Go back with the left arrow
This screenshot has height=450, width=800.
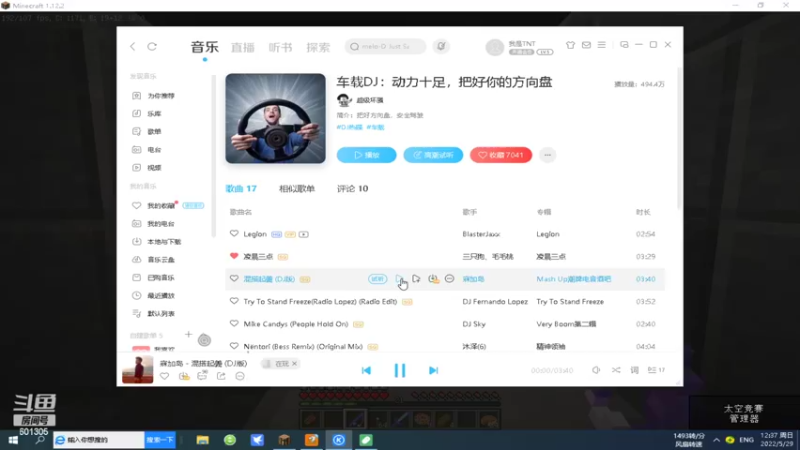[x=133, y=46]
